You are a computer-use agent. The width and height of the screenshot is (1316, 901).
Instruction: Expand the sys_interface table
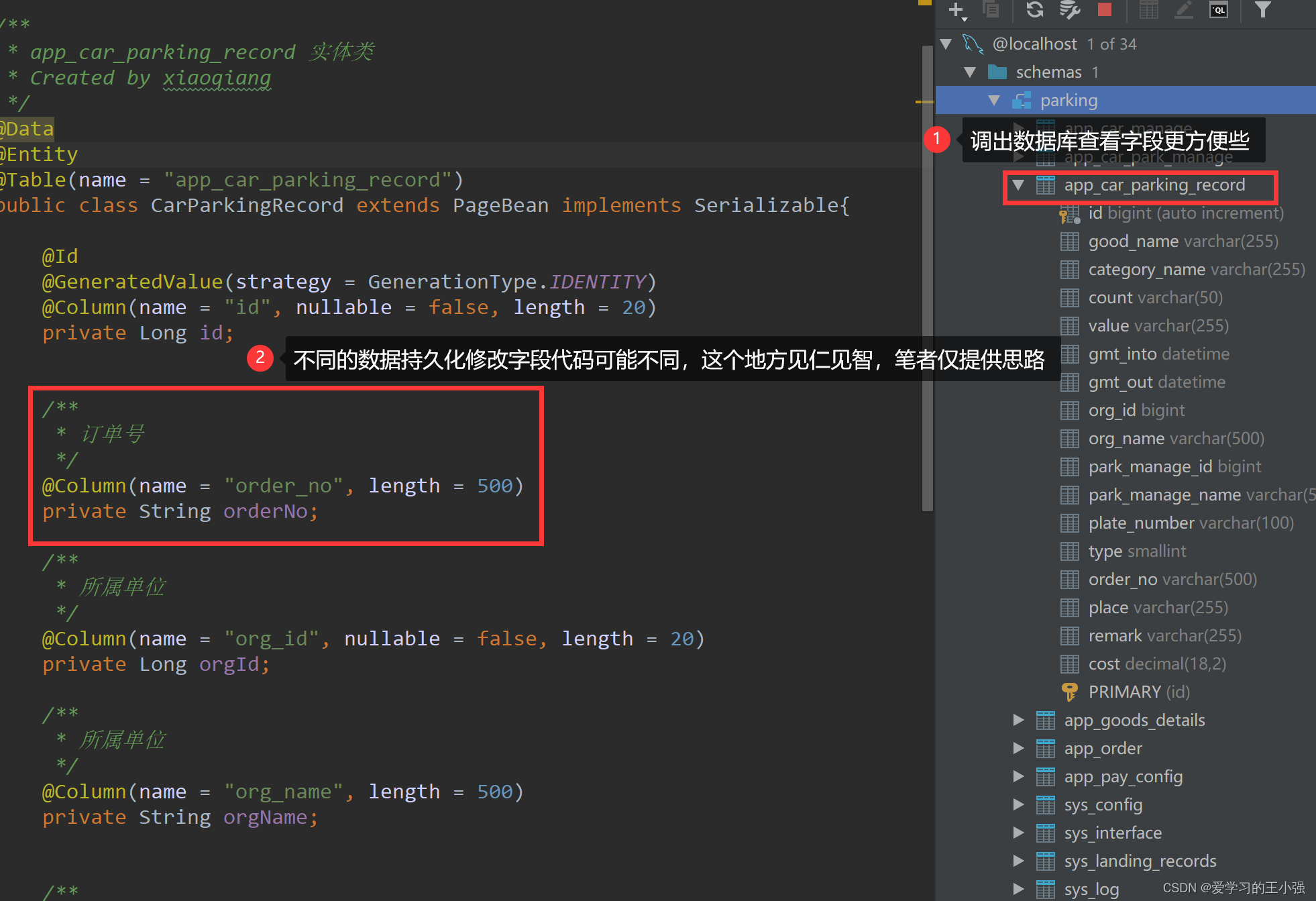[1018, 833]
